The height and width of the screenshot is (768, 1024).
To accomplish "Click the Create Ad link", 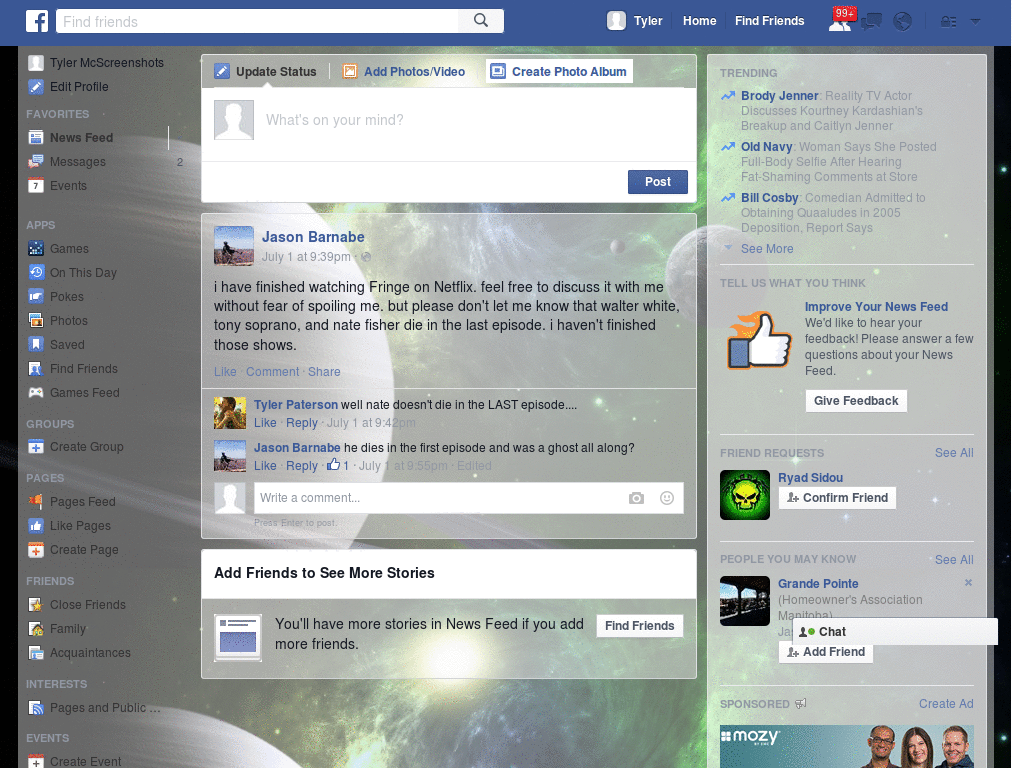I will click(946, 703).
